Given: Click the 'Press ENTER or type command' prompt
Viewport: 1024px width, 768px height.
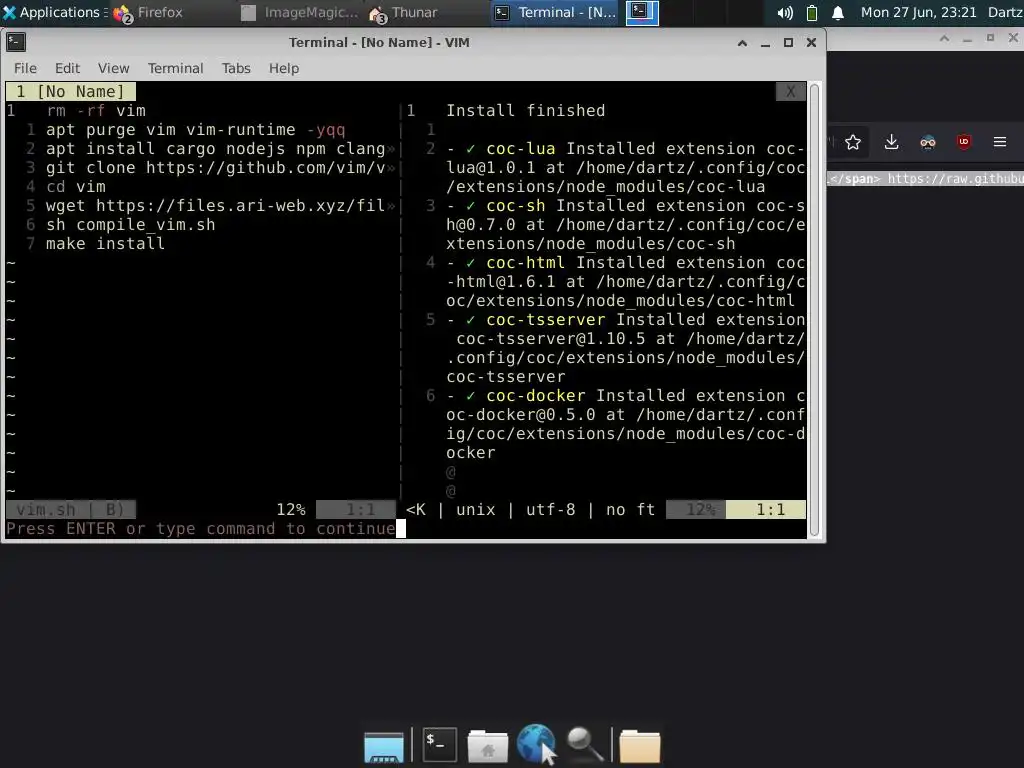Looking at the screenshot, I should tap(200, 528).
